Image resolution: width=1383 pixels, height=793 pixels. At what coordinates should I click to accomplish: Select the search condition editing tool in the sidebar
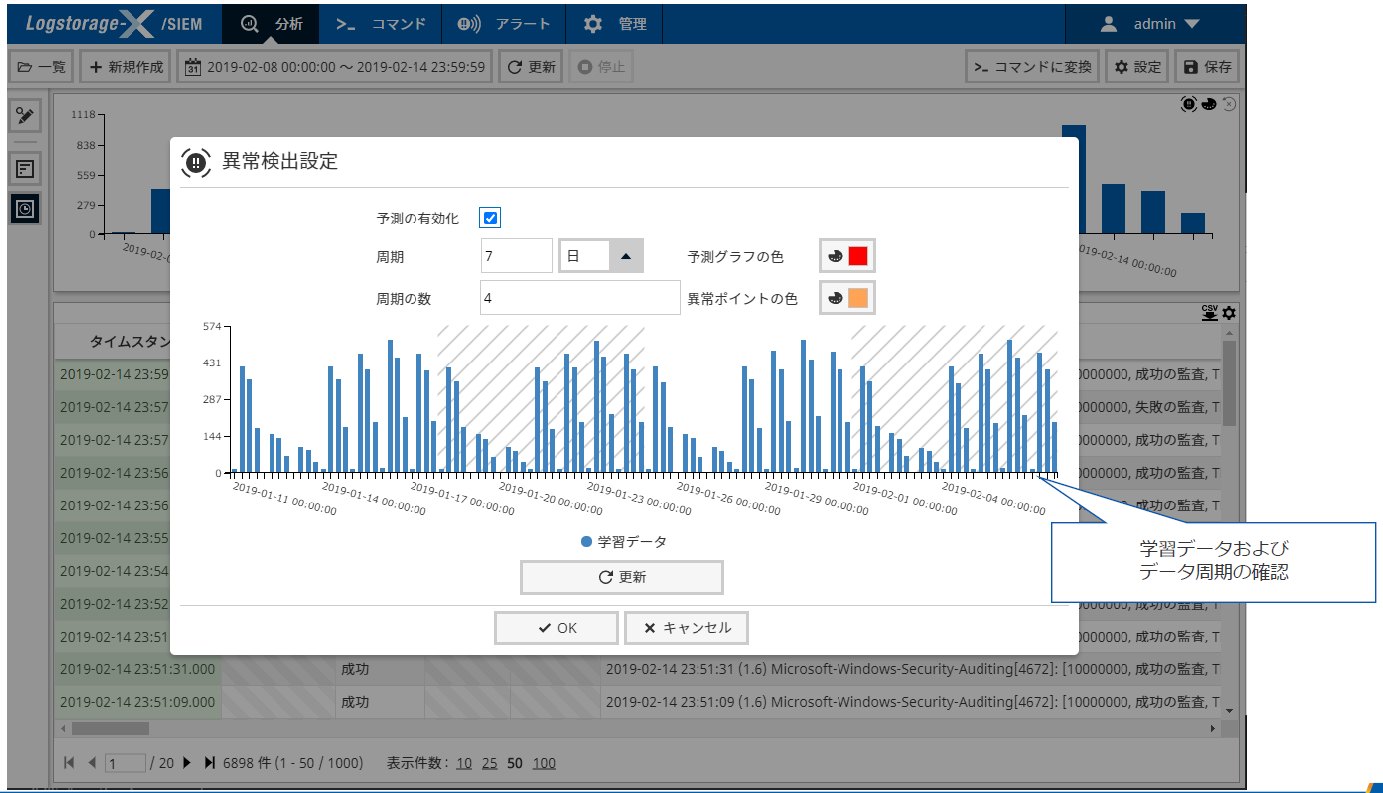(24, 115)
